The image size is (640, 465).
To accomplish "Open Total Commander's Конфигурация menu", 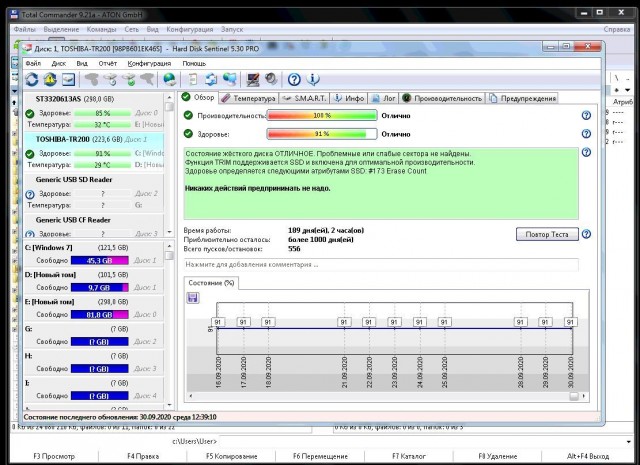I will pos(190,29).
